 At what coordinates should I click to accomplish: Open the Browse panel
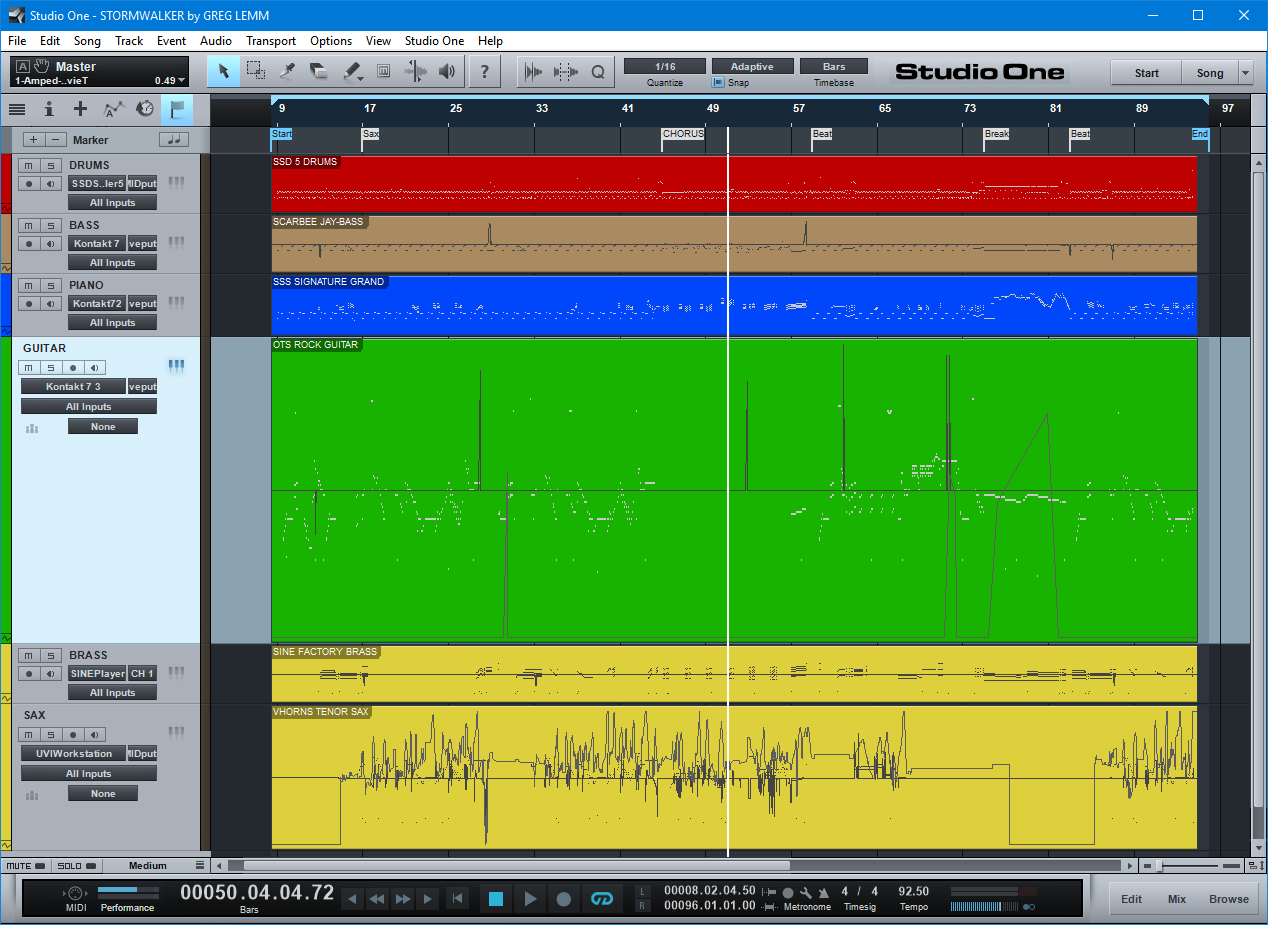(x=1229, y=899)
